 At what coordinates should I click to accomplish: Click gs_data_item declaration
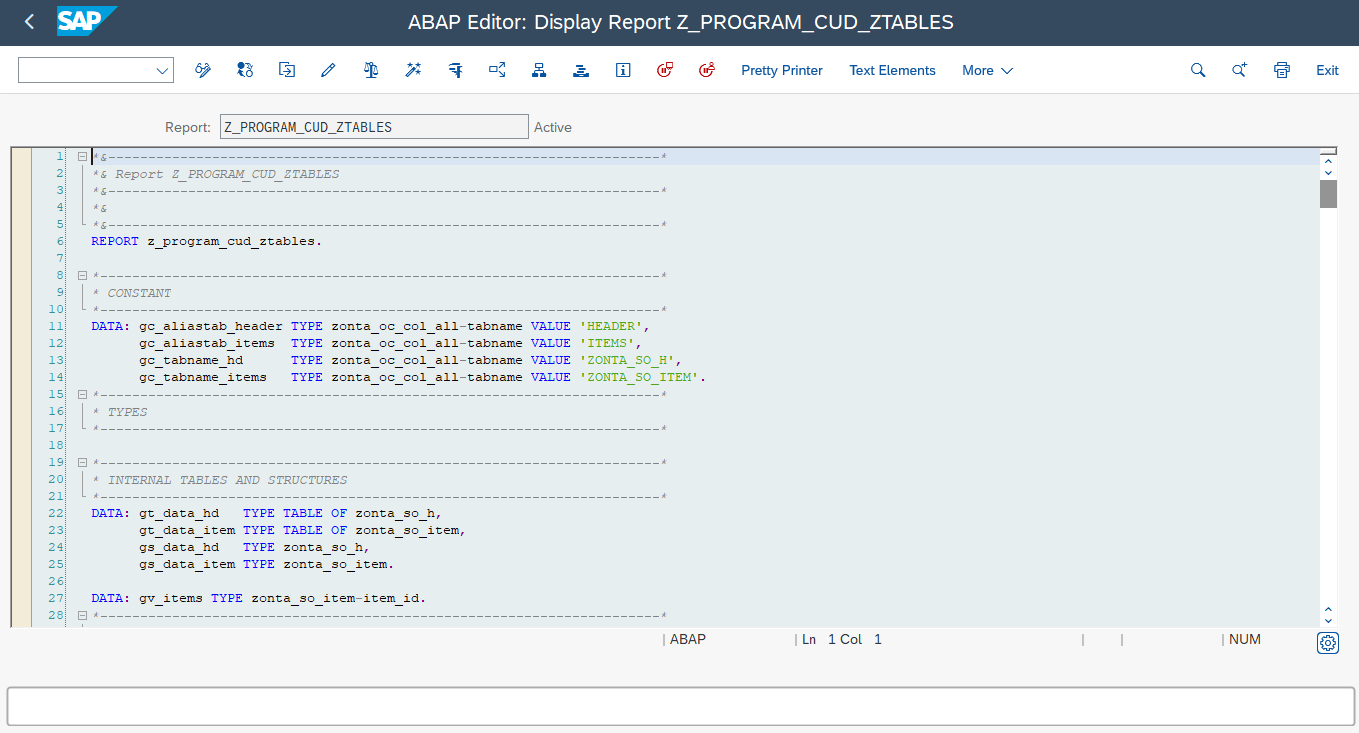(x=187, y=564)
